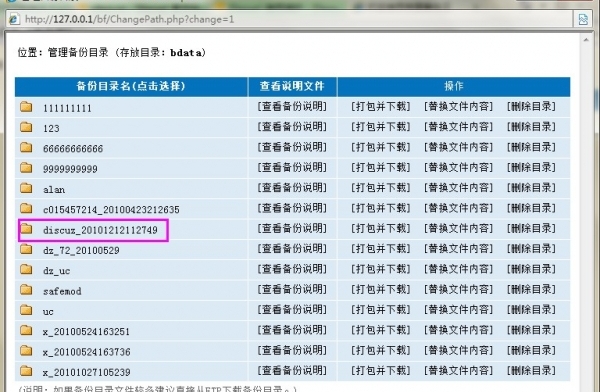The image size is (600, 392).
Task: Select backup directory c015457214_20100423212635
Action: pyautogui.click(x=111, y=210)
